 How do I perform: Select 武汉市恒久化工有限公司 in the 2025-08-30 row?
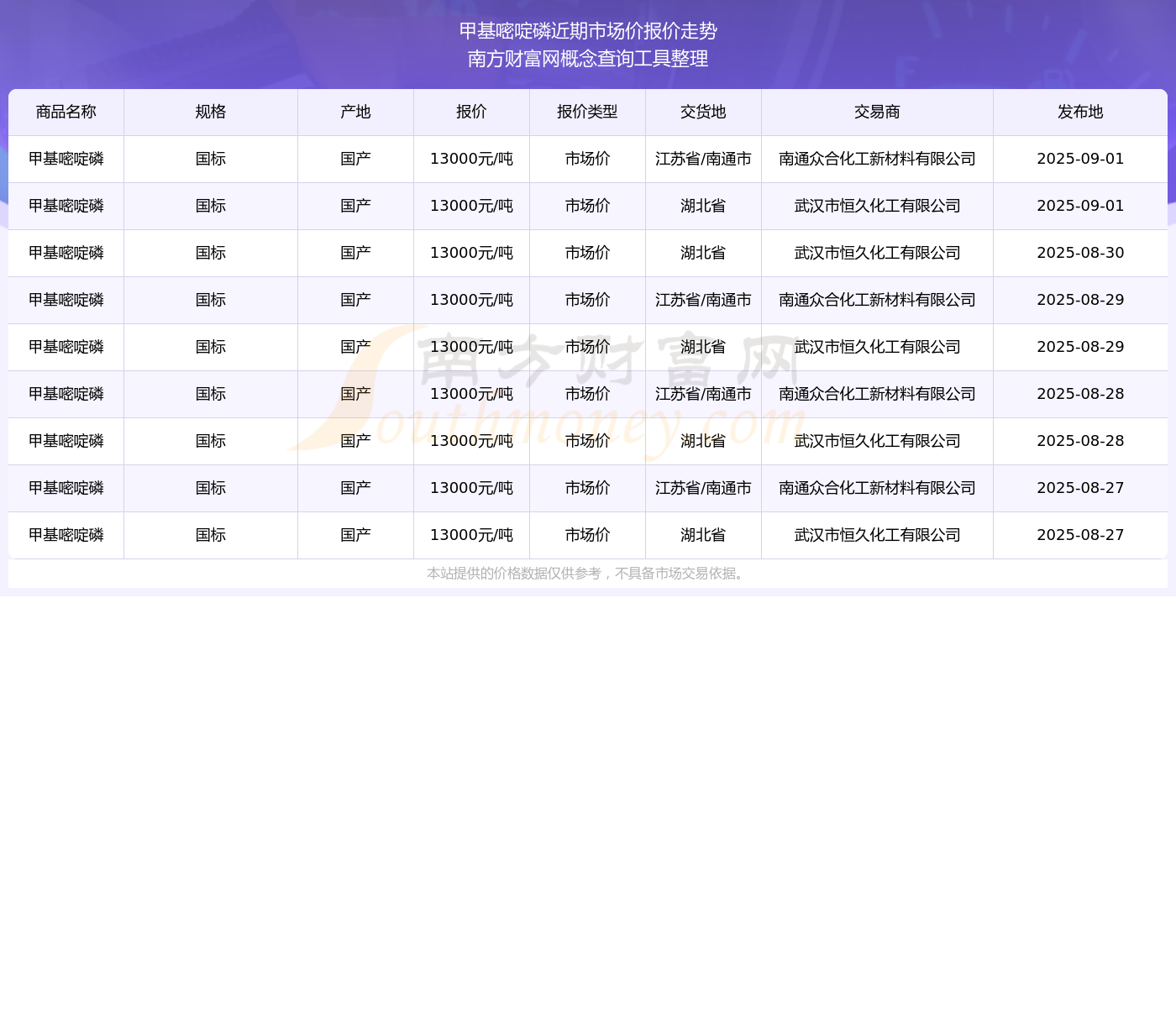(x=877, y=253)
